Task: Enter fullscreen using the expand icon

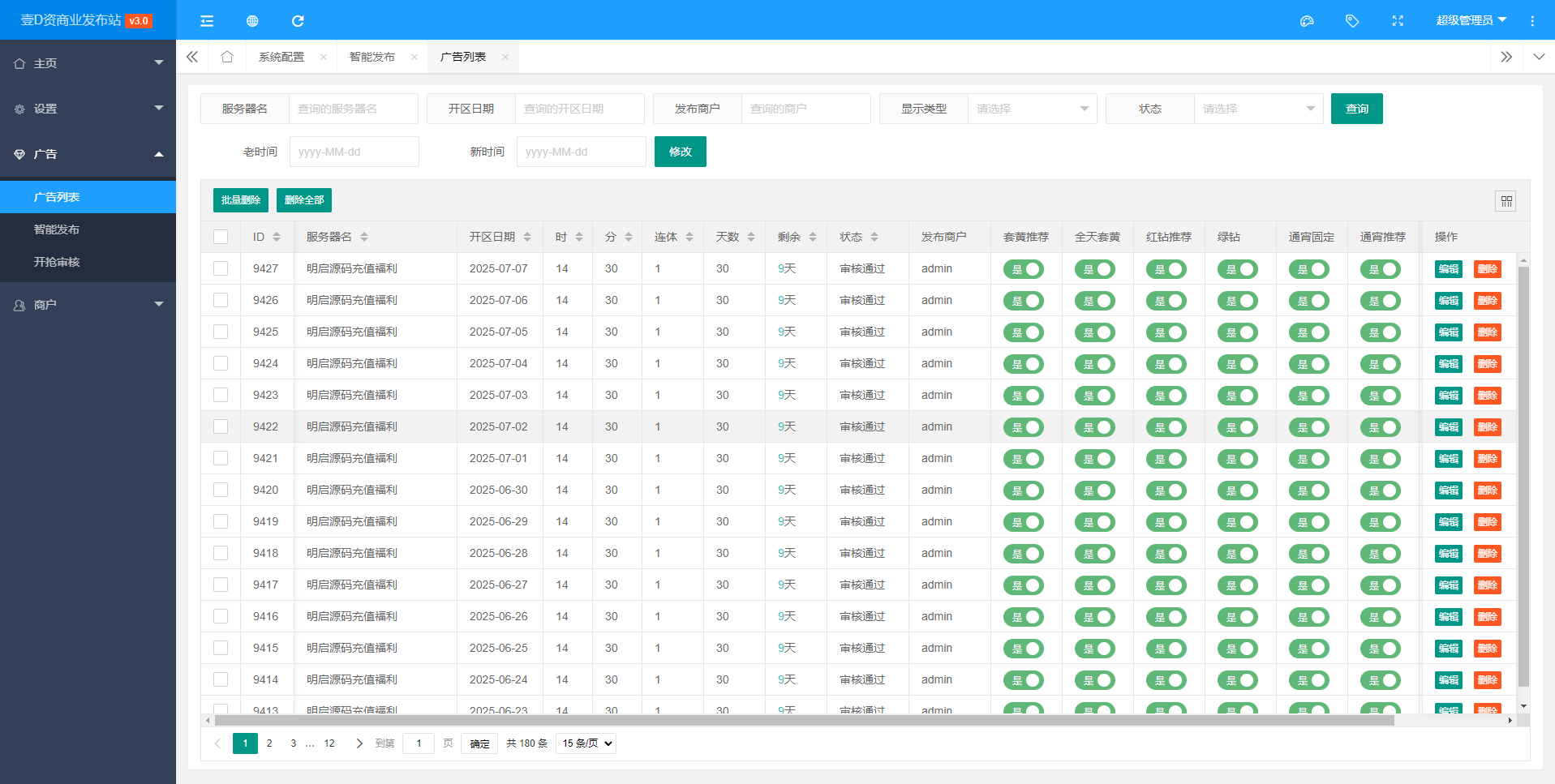Action: click(1398, 21)
